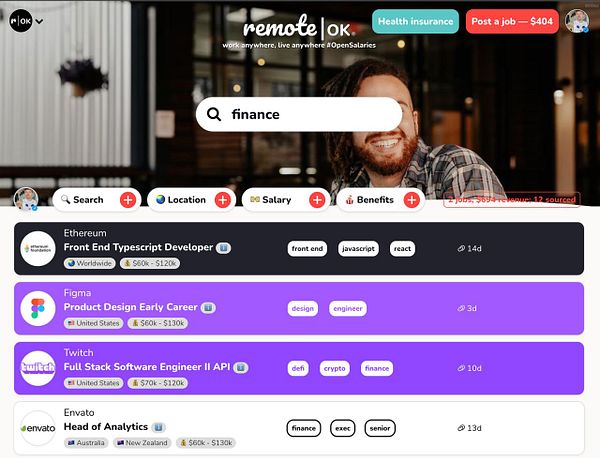Select the javascript tag on Ethereum job
Screen dimensions: 600x458
tap(358, 249)
